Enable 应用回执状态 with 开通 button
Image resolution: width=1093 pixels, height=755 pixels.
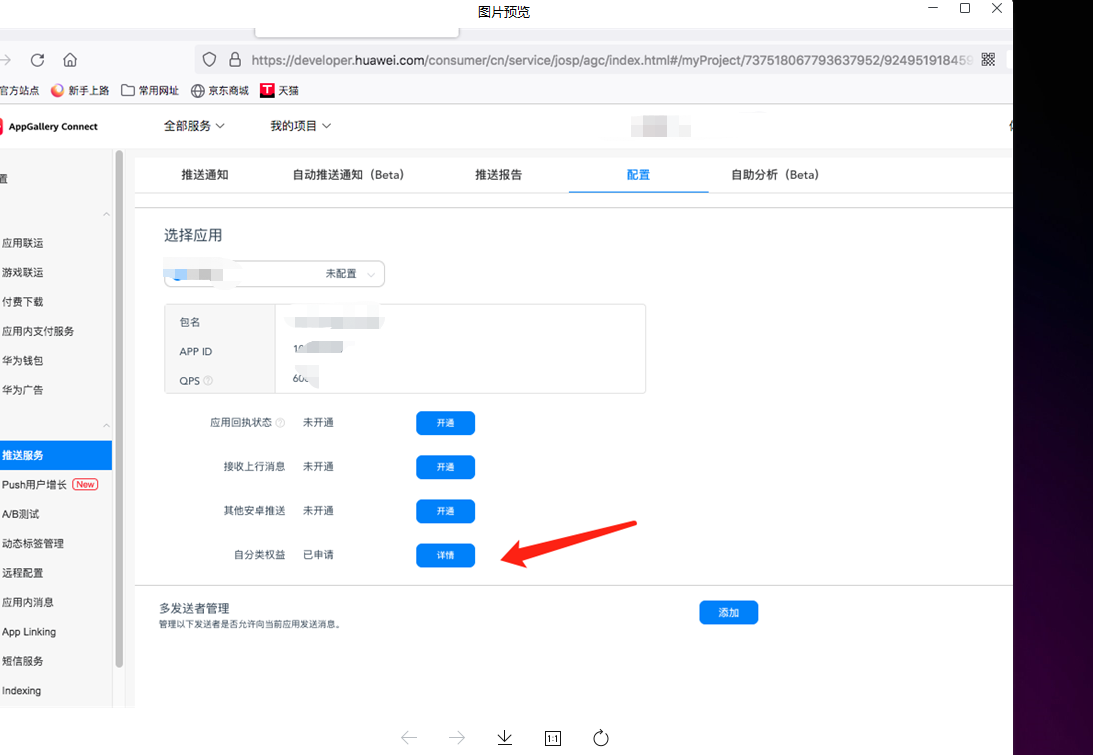tap(445, 423)
